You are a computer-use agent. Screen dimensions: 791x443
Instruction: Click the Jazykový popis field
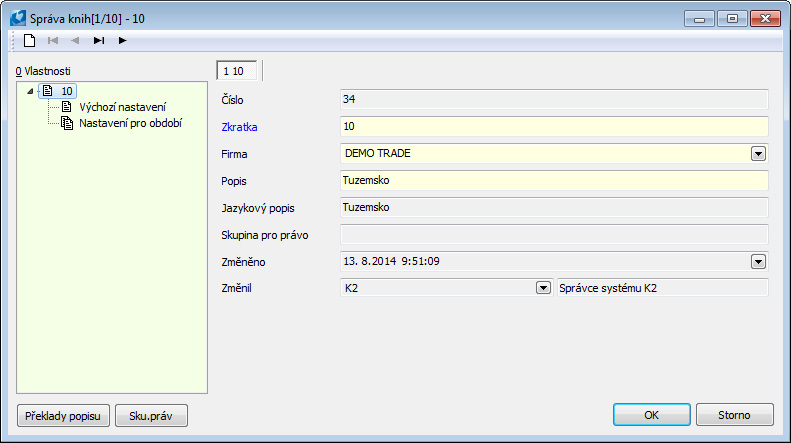click(554, 207)
